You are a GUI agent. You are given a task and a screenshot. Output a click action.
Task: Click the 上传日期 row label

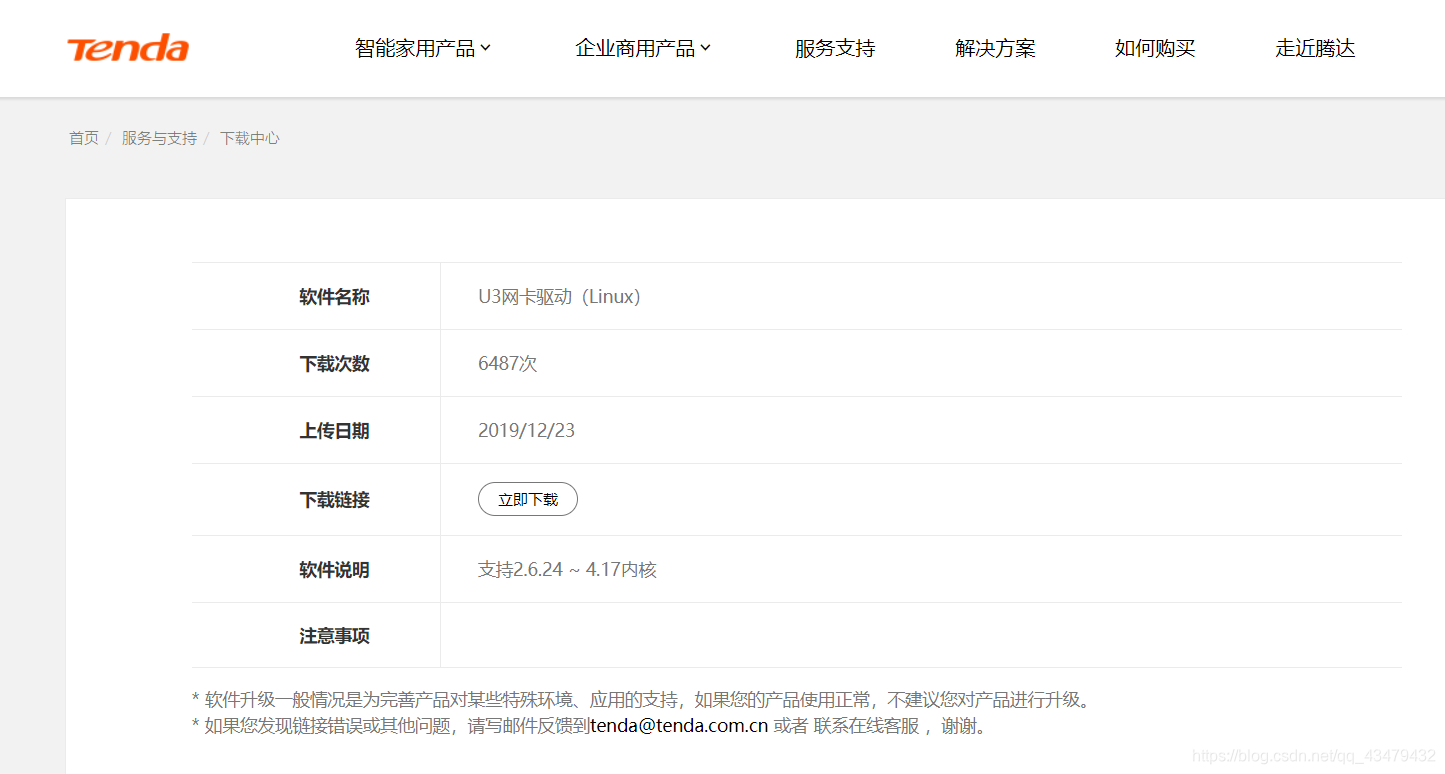click(x=334, y=431)
